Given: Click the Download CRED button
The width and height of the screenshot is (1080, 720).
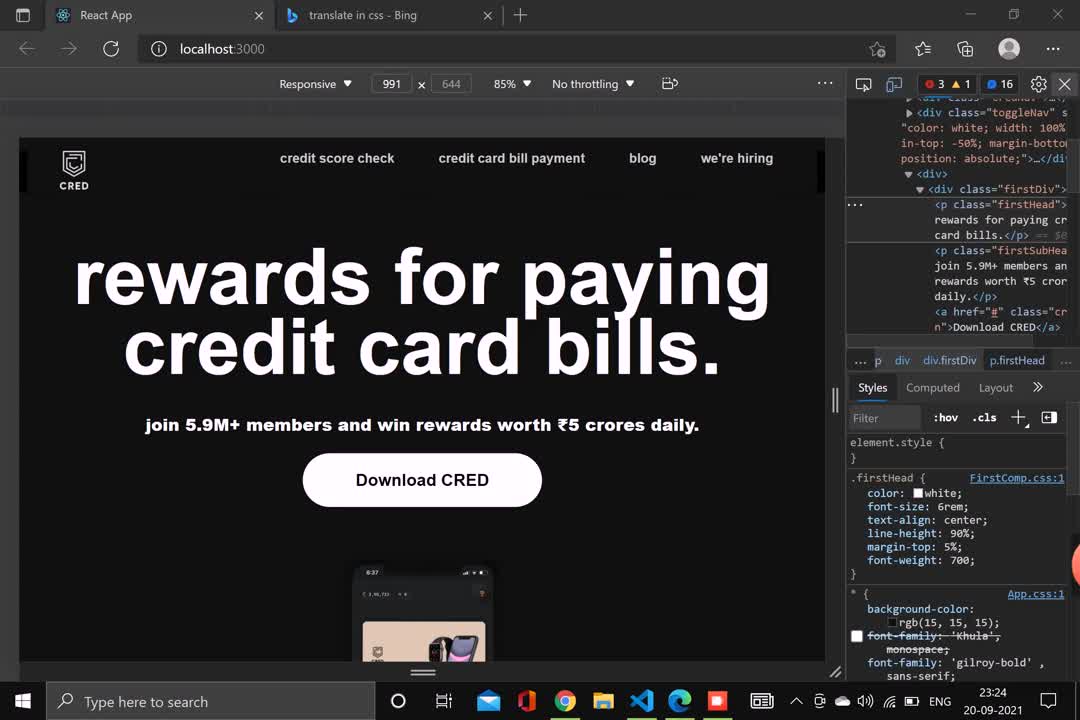Looking at the screenshot, I should click(x=422, y=480).
